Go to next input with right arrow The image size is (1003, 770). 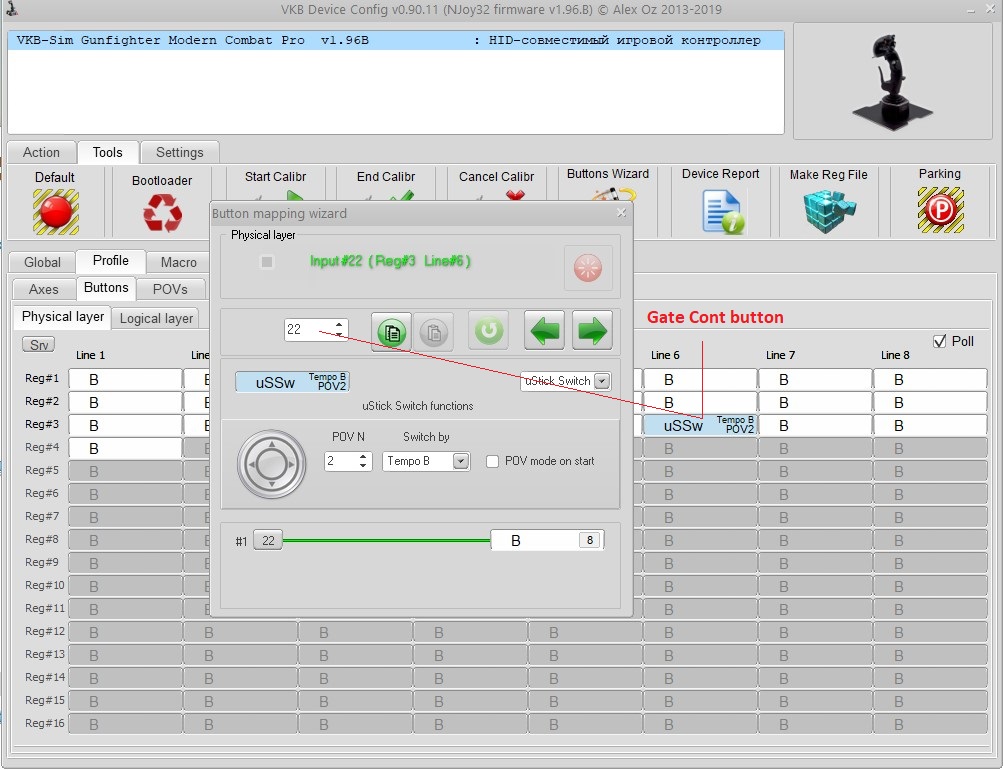(592, 331)
